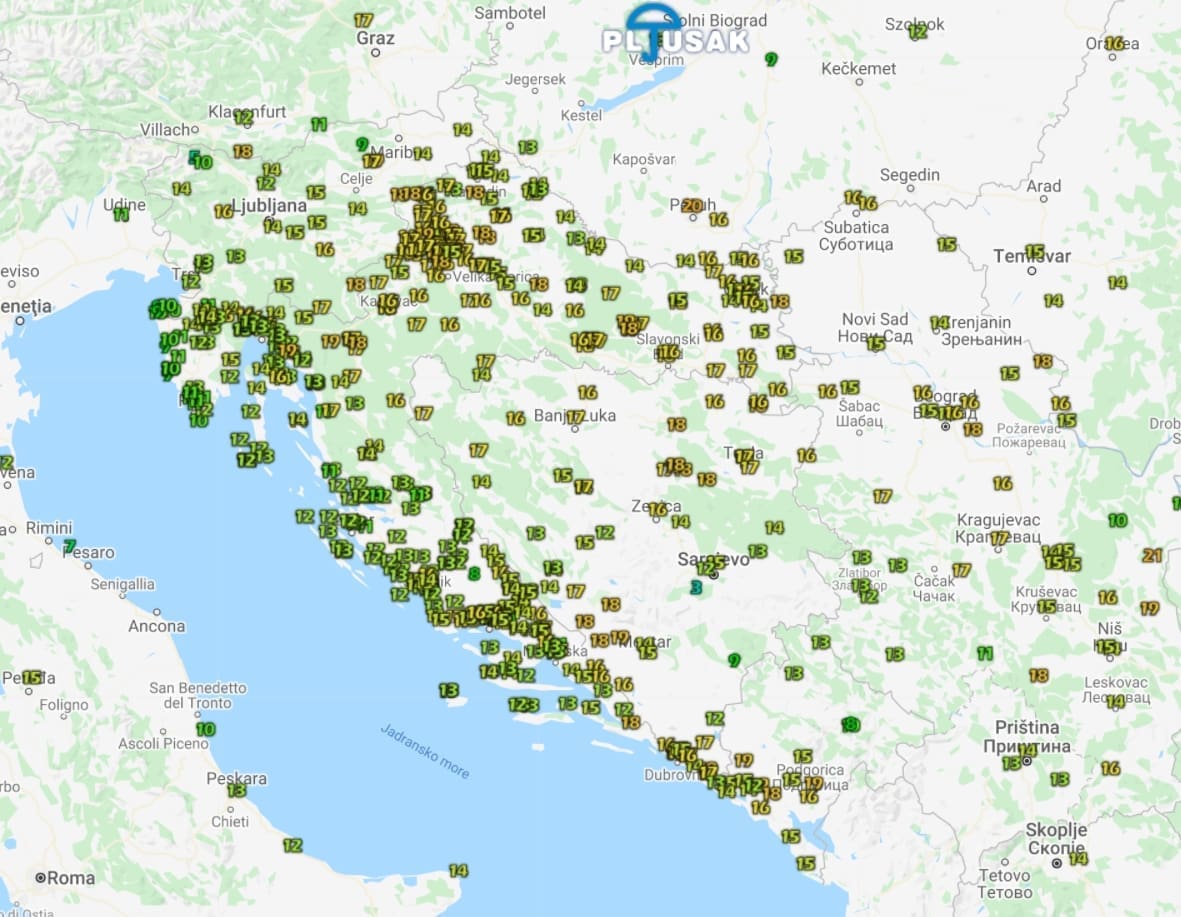Click the 3 marker near Sarajevo
This screenshot has height=917, width=1181.
click(695, 587)
